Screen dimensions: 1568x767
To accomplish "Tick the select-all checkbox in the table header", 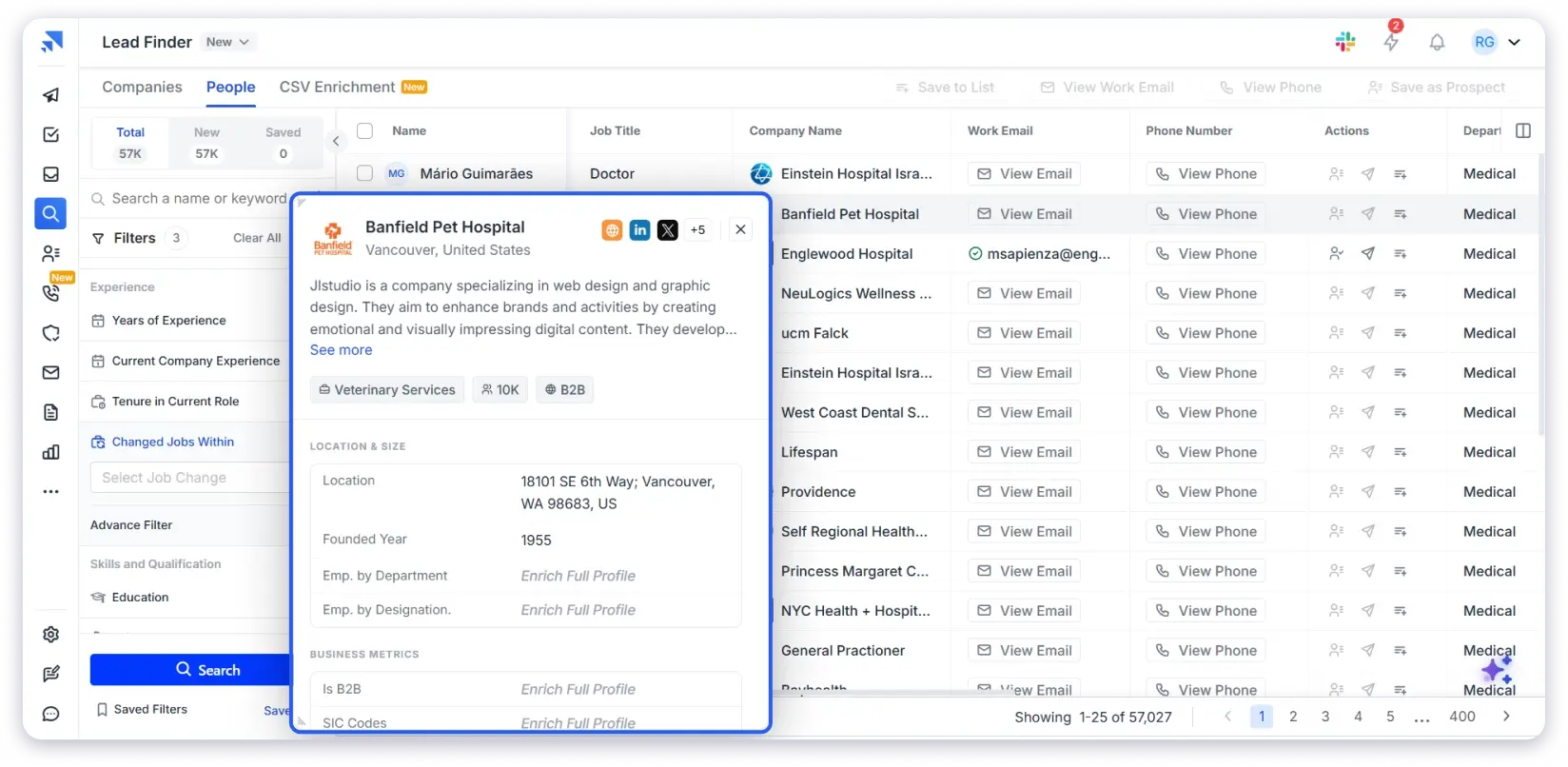I will 364,130.
